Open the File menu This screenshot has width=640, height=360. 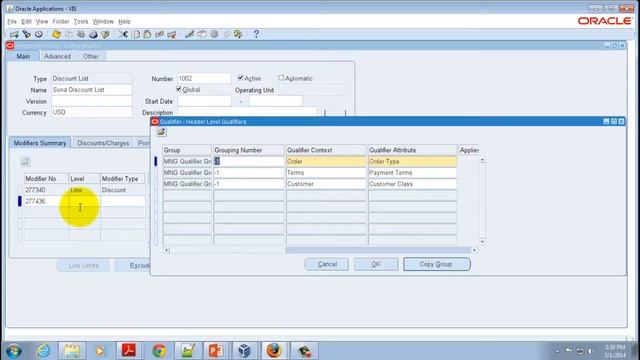click(x=12, y=21)
